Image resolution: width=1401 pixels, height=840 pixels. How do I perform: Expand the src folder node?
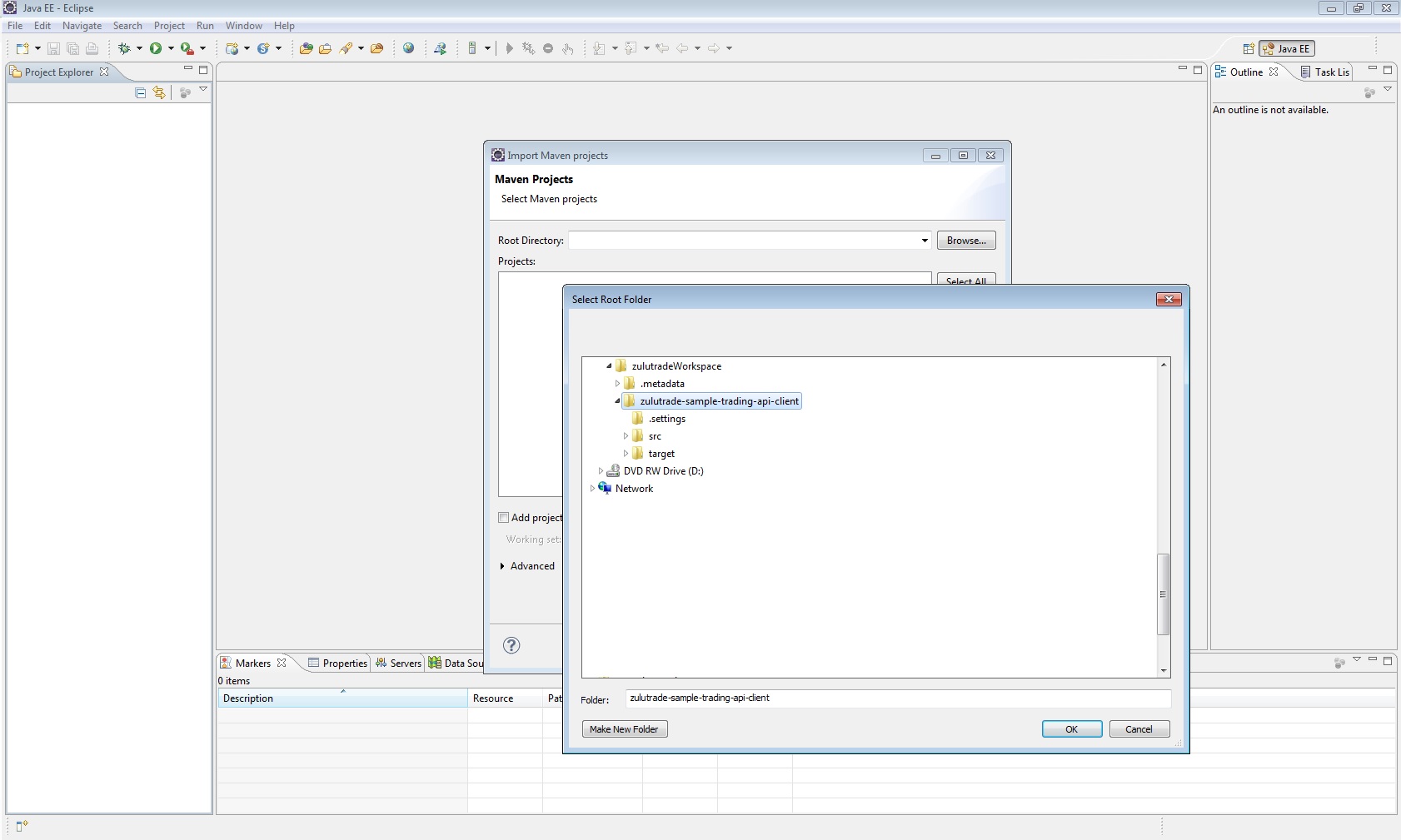[x=626, y=436]
